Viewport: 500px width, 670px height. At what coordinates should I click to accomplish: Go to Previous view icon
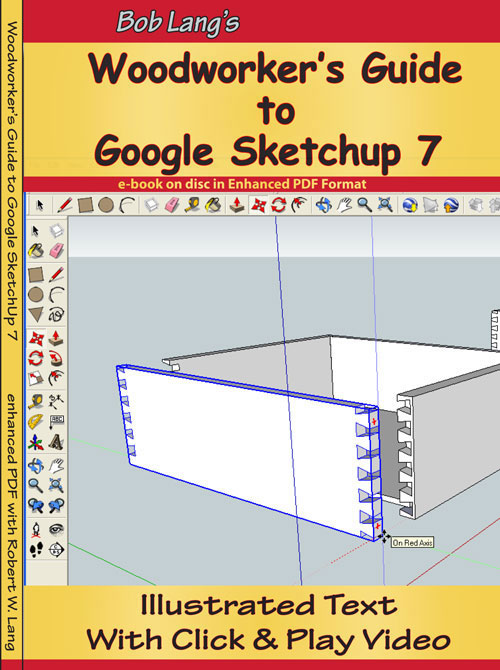click(x=36, y=506)
